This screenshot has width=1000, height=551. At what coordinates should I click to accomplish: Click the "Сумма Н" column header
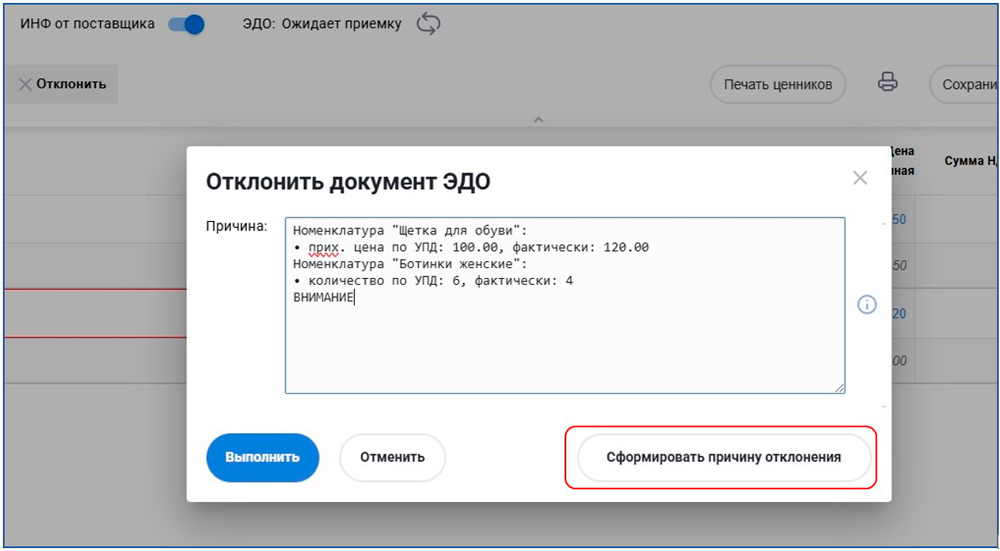tap(968, 161)
